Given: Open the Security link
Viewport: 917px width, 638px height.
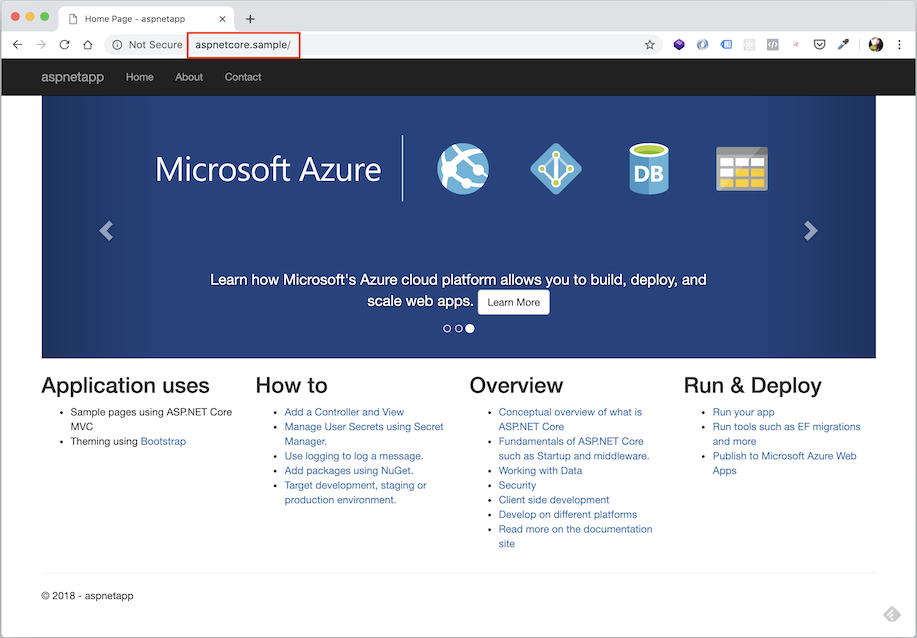Looking at the screenshot, I should (x=517, y=485).
